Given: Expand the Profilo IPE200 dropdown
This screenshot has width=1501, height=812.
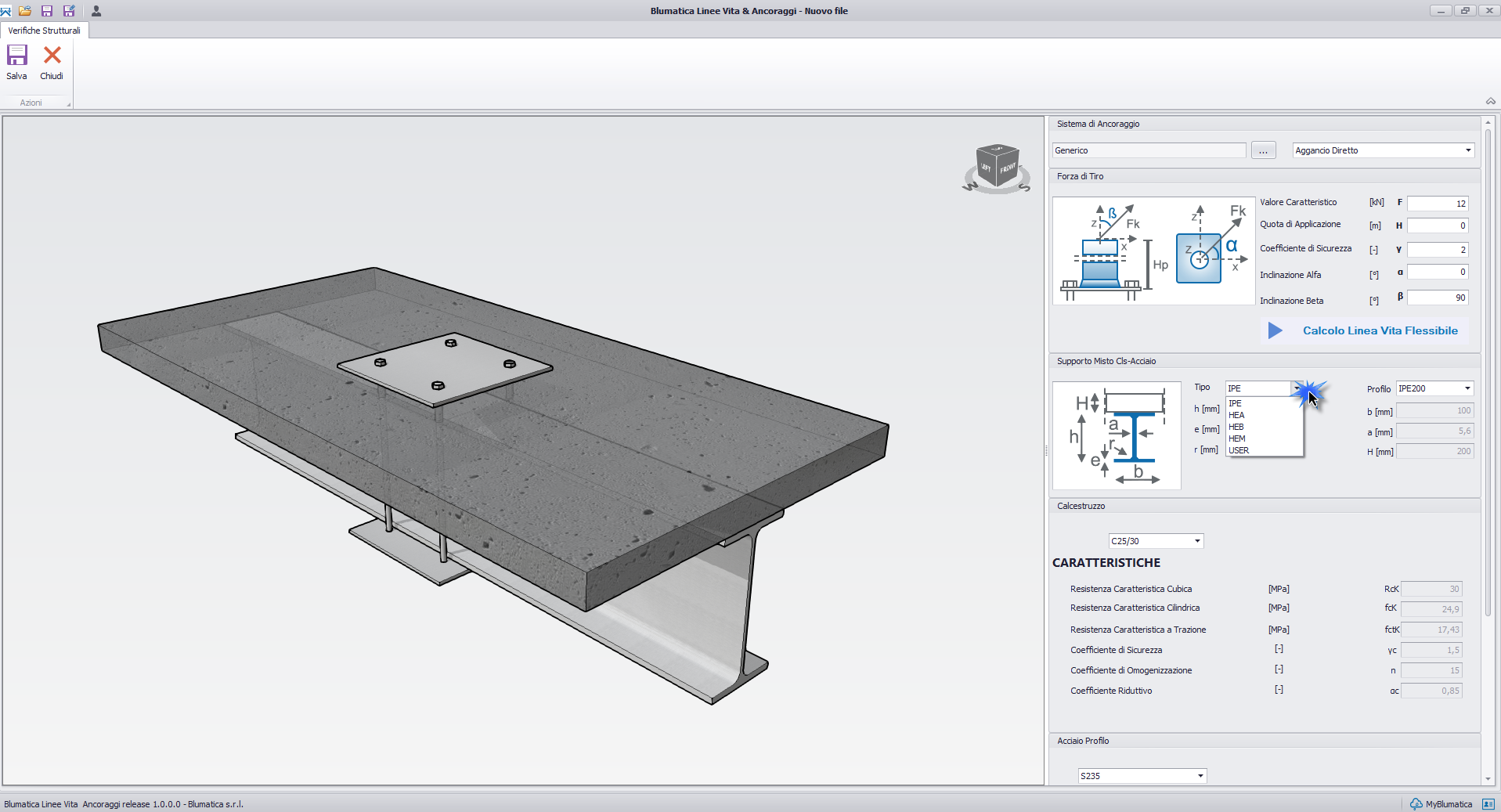Looking at the screenshot, I should (1467, 388).
